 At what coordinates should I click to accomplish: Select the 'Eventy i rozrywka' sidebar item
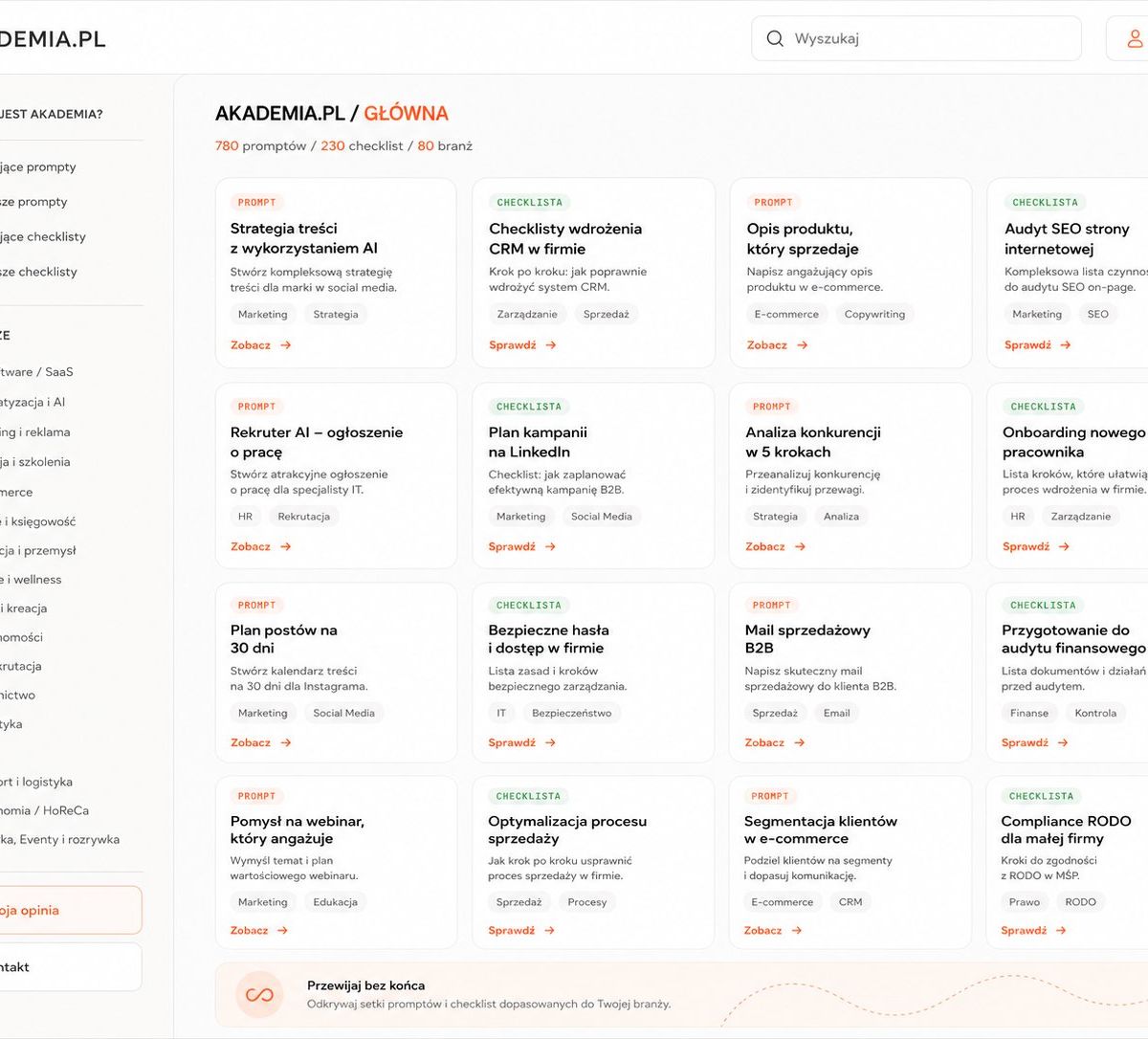tap(59, 840)
